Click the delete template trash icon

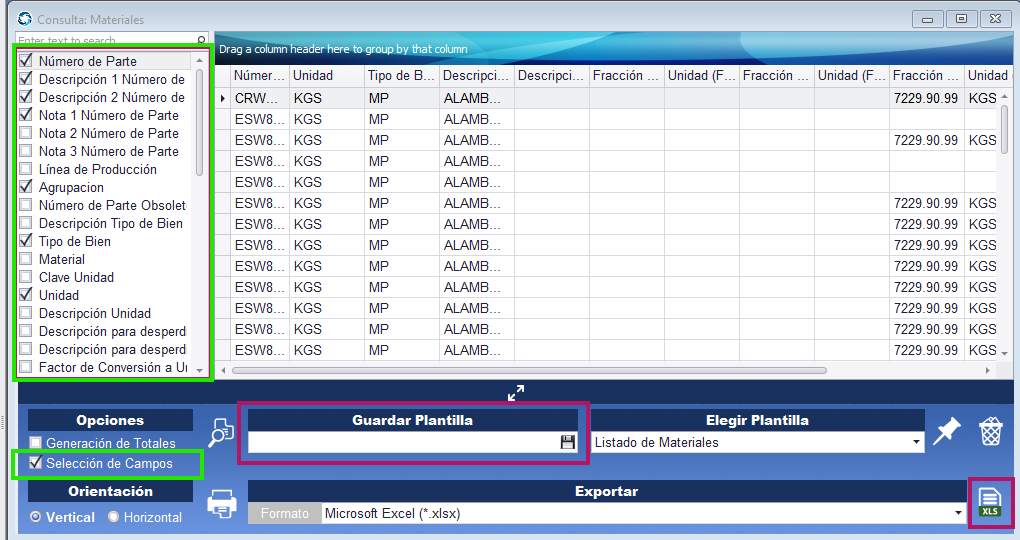[x=990, y=432]
